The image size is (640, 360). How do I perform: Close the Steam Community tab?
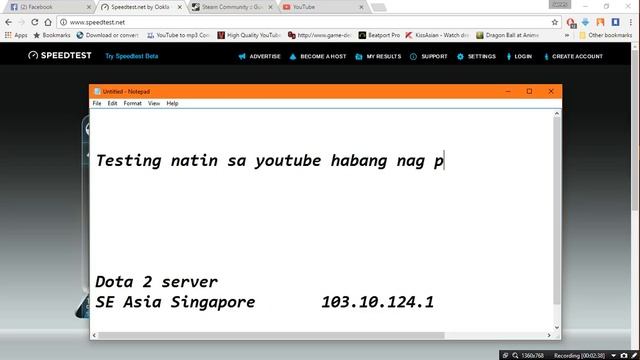[270, 7]
